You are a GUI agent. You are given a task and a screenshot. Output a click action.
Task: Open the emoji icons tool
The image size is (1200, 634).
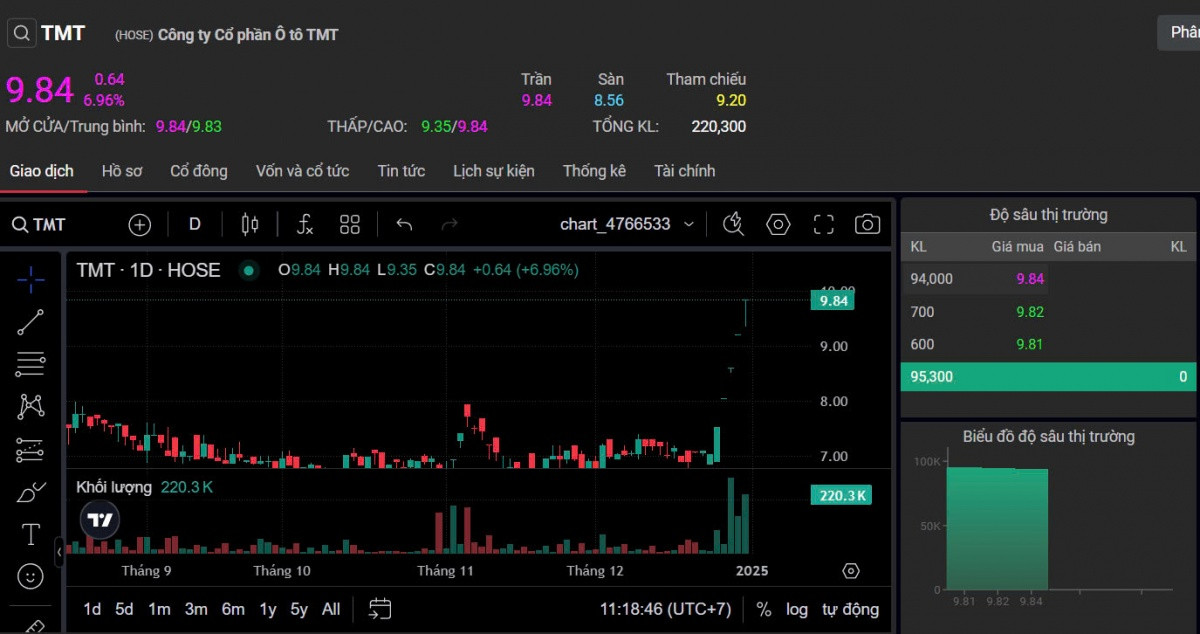coord(31,576)
